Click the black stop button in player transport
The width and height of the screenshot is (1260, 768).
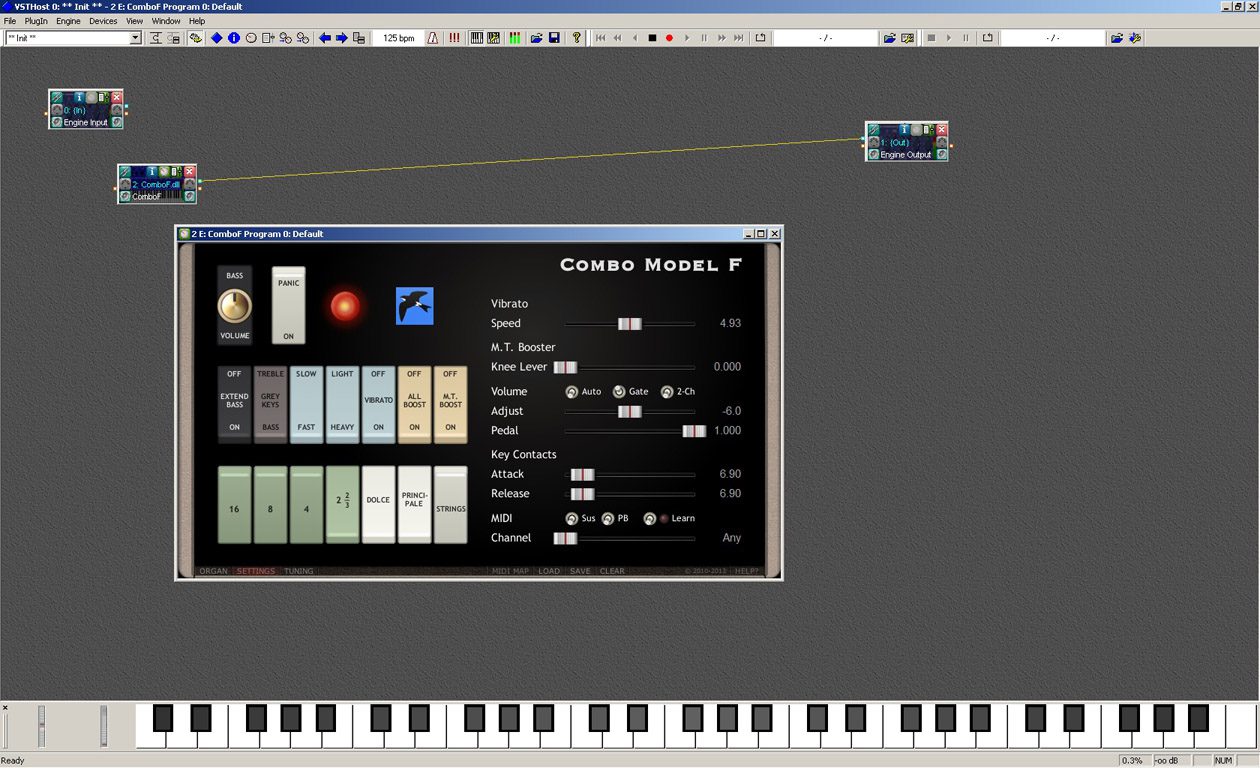pyautogui.click(x=652, y=38)
